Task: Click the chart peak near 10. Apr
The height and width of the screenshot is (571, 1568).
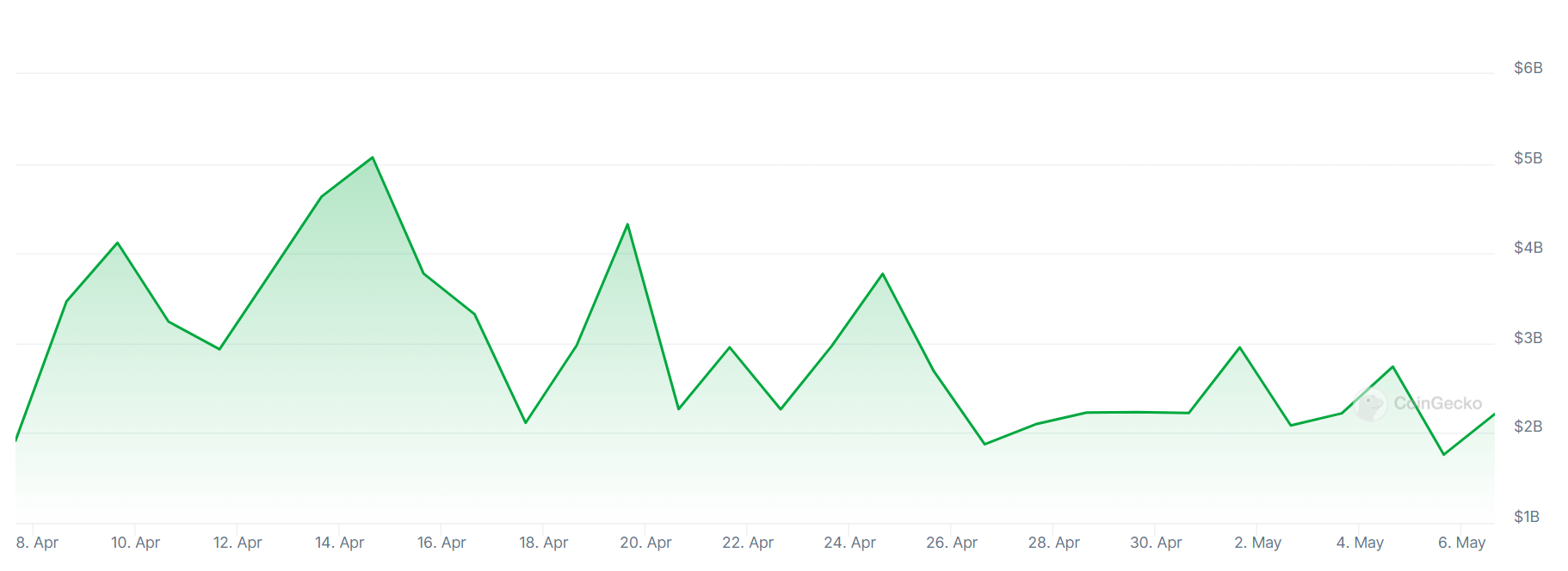Action: 117,243
